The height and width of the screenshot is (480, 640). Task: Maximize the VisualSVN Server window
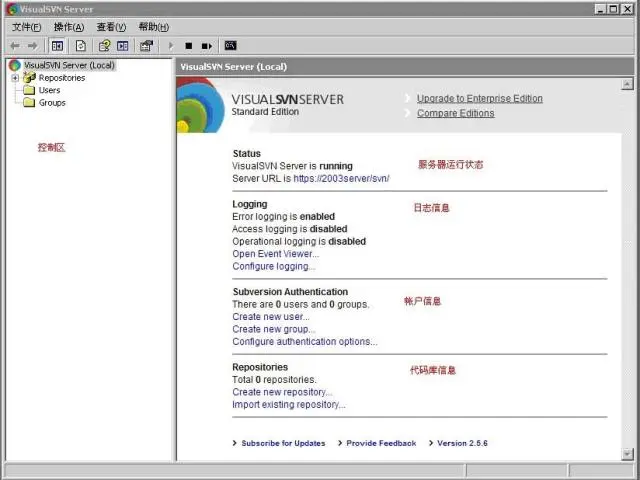pyautogui.click(x=613, y=9)
